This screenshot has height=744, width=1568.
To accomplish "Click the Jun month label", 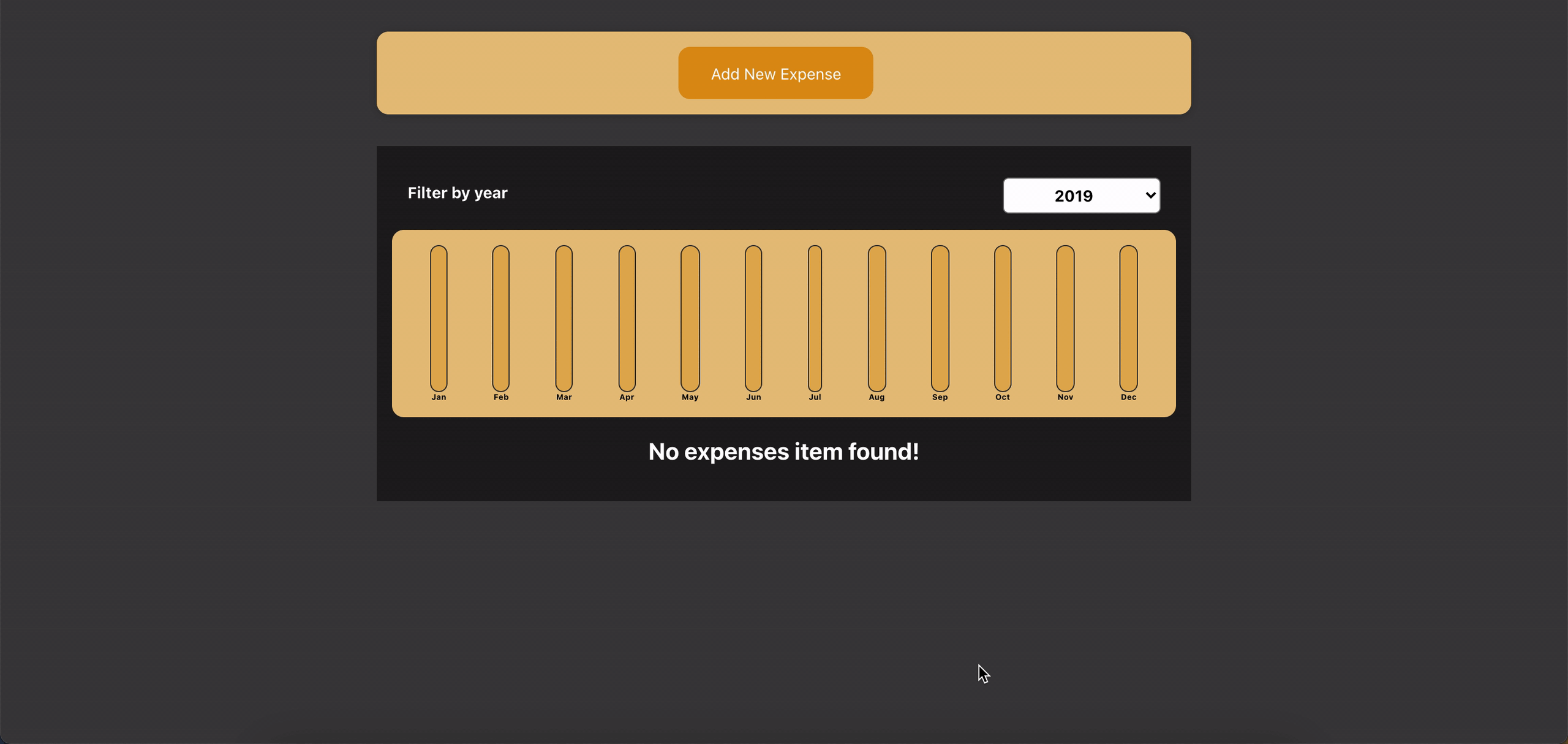I will tap(753, 397).
